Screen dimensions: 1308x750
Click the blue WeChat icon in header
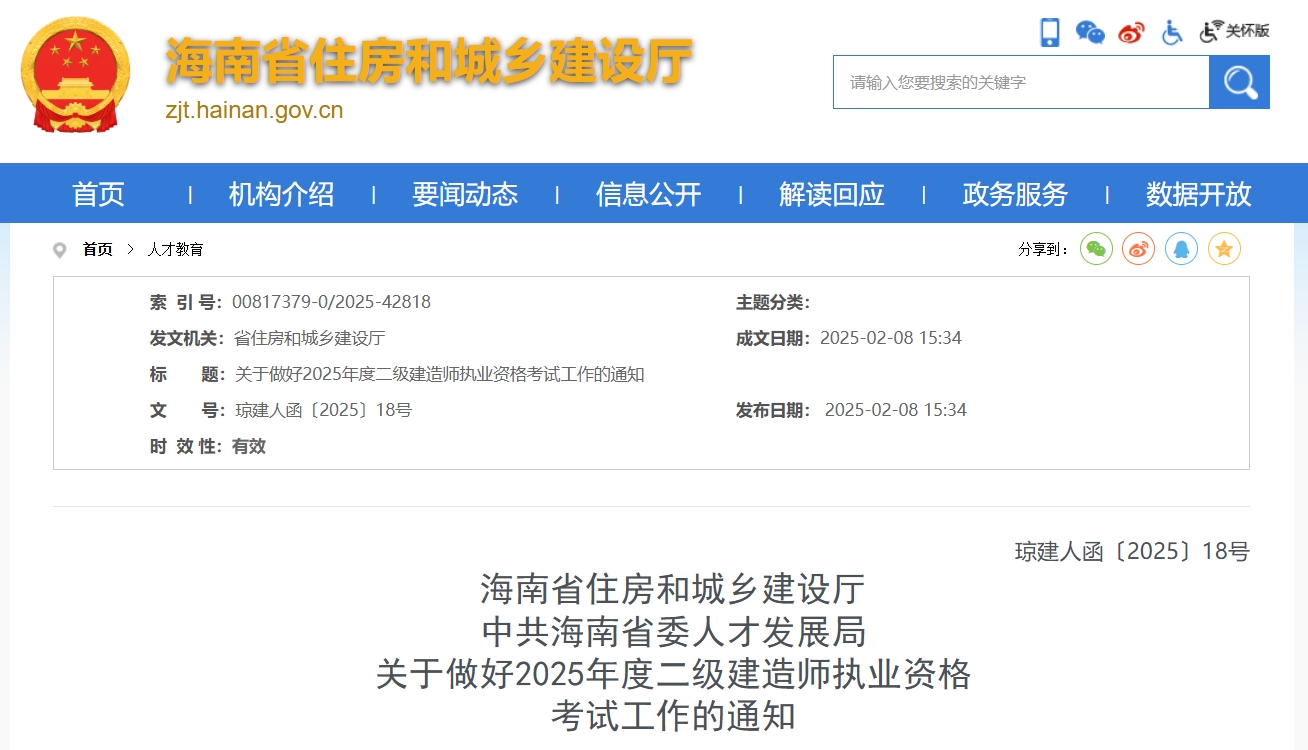tap(1090, 32)
